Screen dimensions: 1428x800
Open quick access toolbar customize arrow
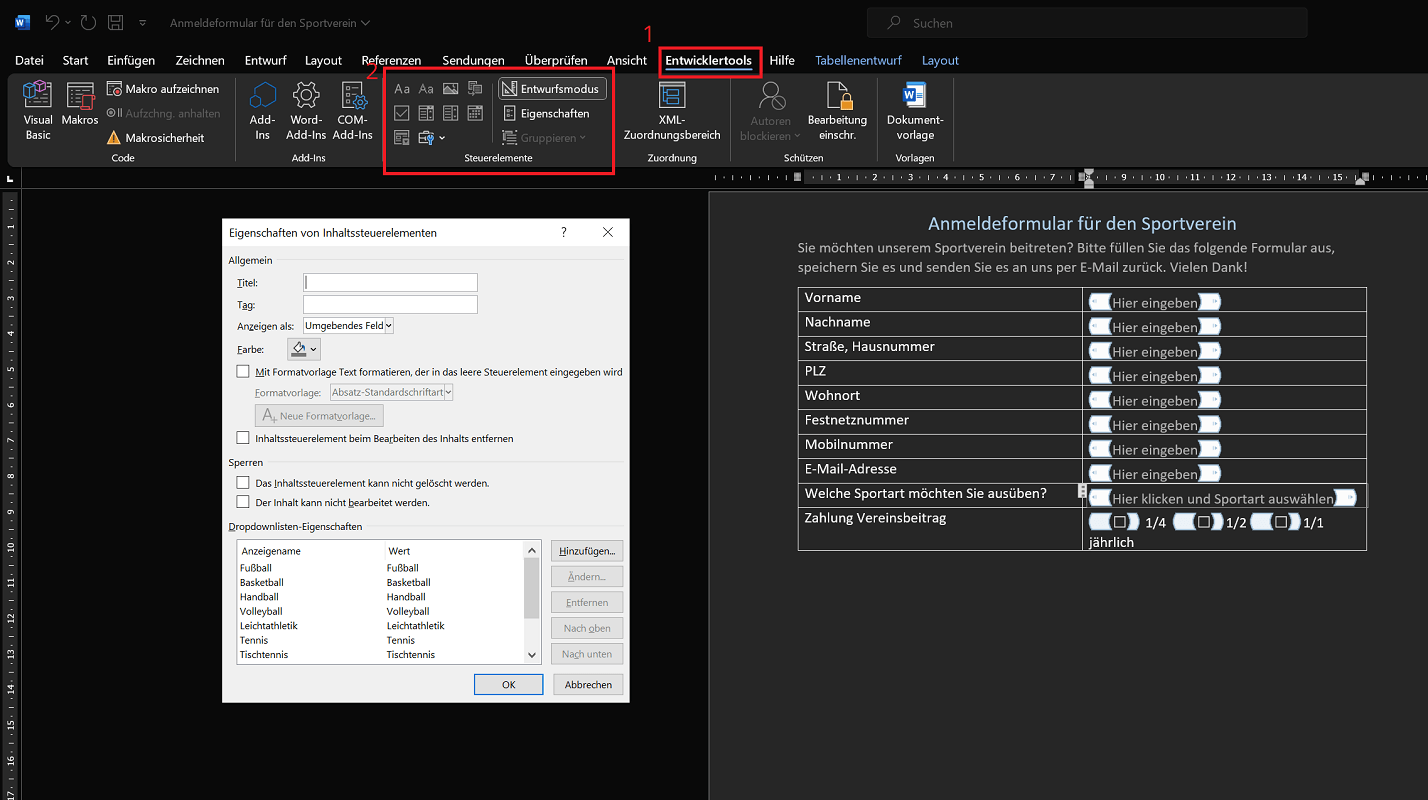click(x=143, y=23)
